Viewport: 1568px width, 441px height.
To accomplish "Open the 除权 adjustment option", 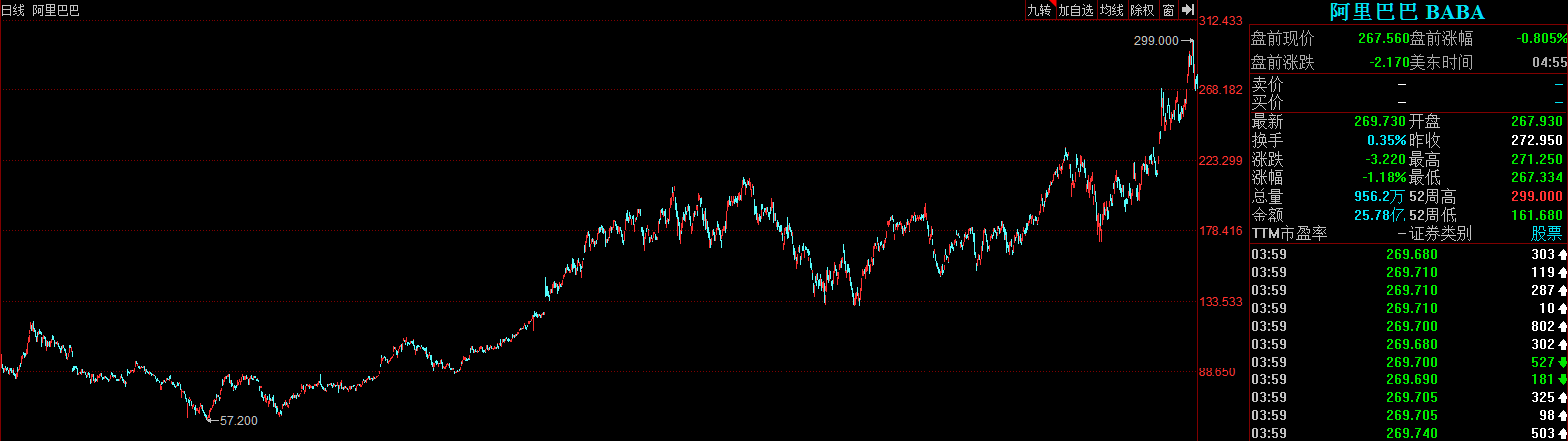I will tap(1143, 10).
